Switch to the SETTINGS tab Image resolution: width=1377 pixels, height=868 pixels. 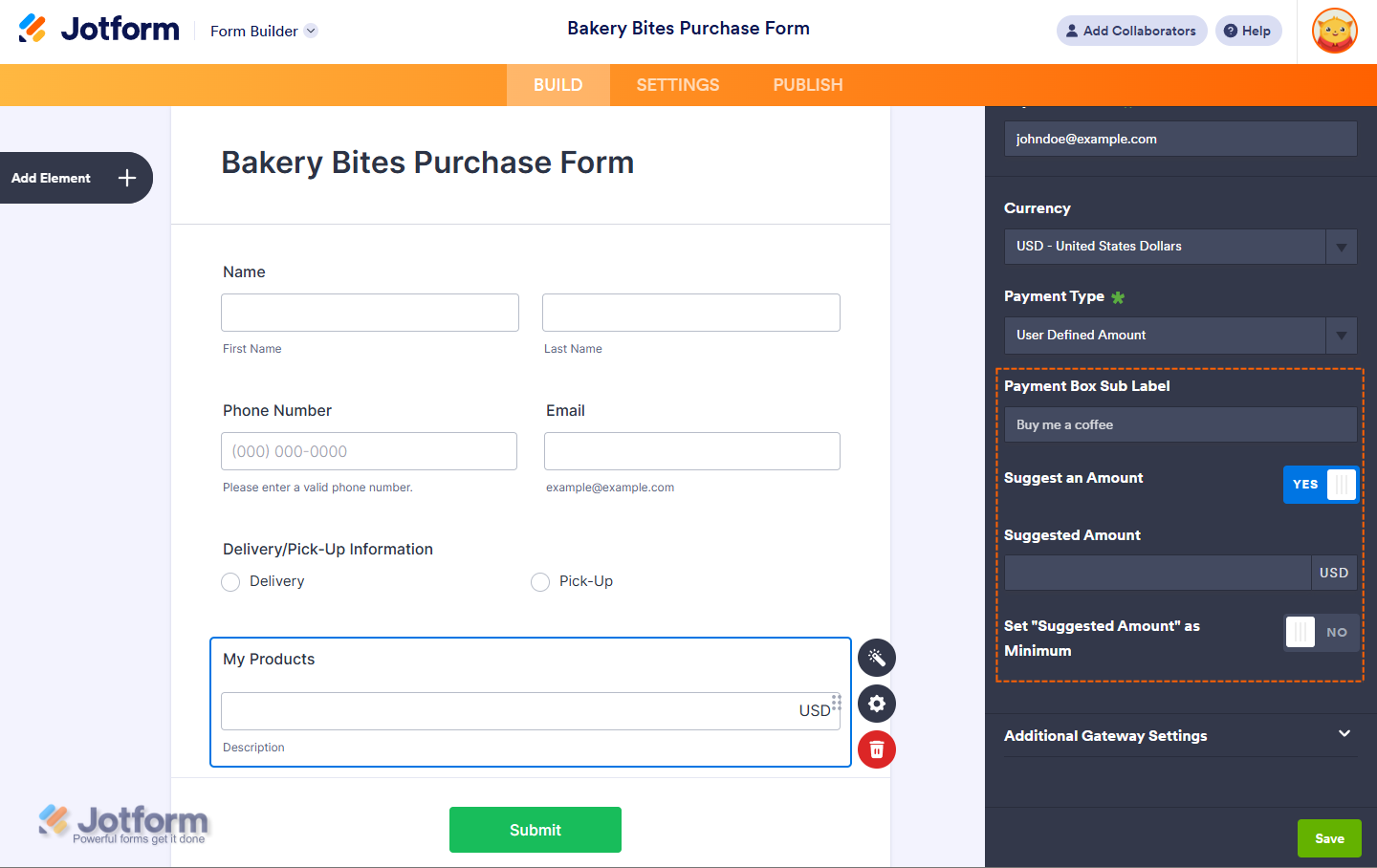click(x=678, y=85)
